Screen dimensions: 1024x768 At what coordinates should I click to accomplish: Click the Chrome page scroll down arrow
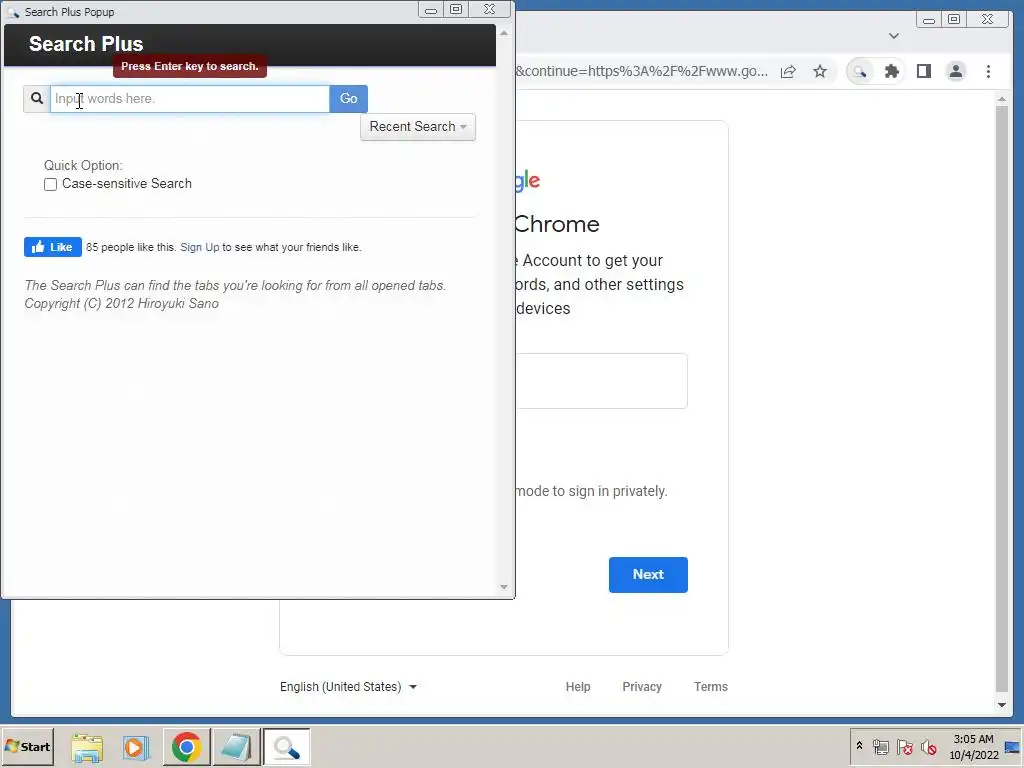click(1002, 705)
